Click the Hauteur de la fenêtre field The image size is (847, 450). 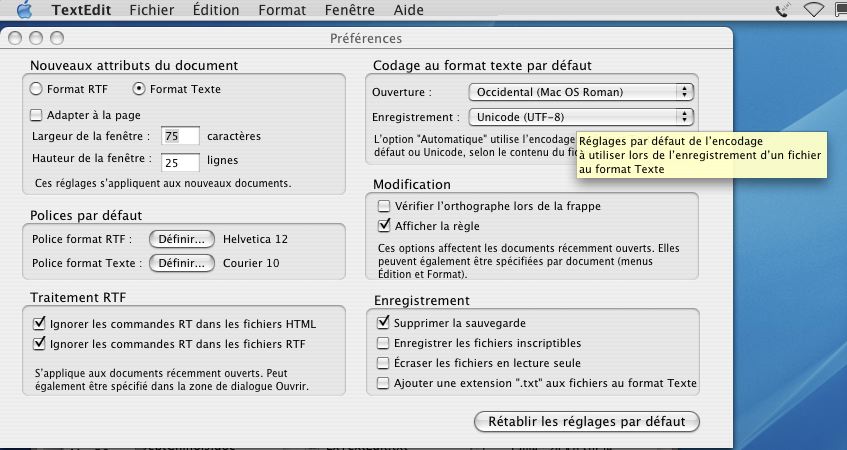pyautogui.click(x=180, y=160)
